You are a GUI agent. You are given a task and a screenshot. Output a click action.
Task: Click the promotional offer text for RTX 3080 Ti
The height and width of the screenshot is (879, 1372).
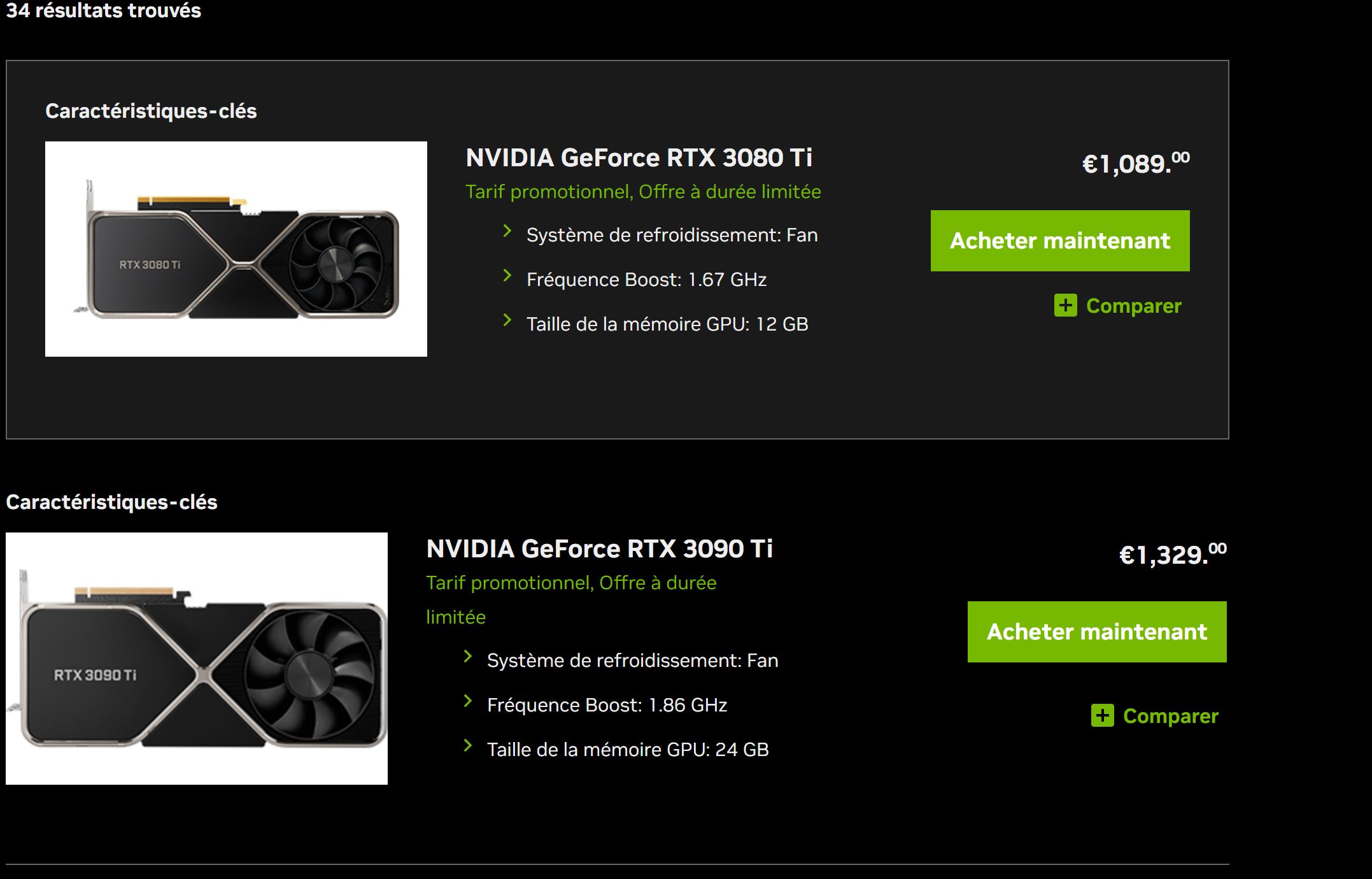(642, 191)
